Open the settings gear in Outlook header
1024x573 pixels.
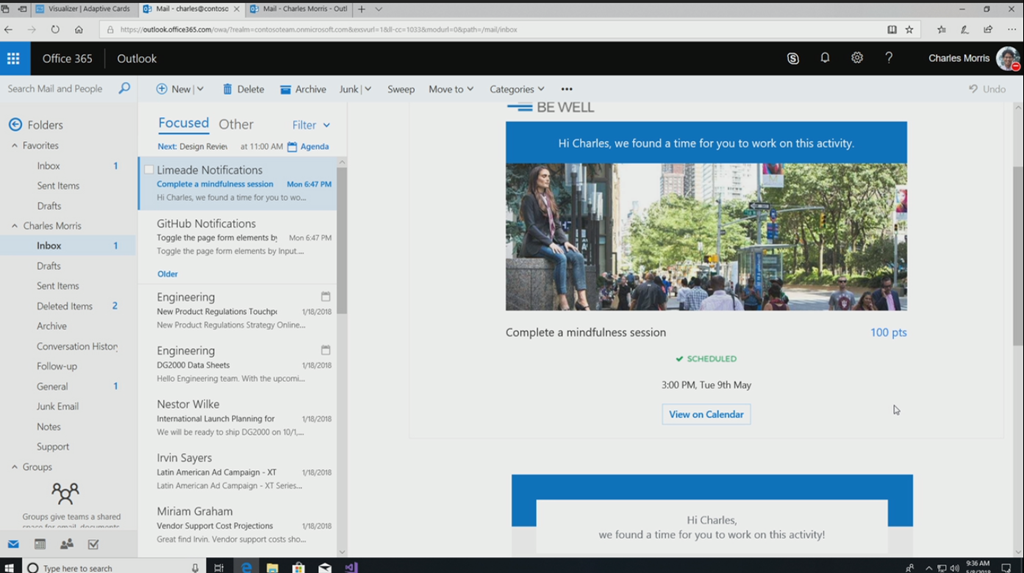click(857, 58)
